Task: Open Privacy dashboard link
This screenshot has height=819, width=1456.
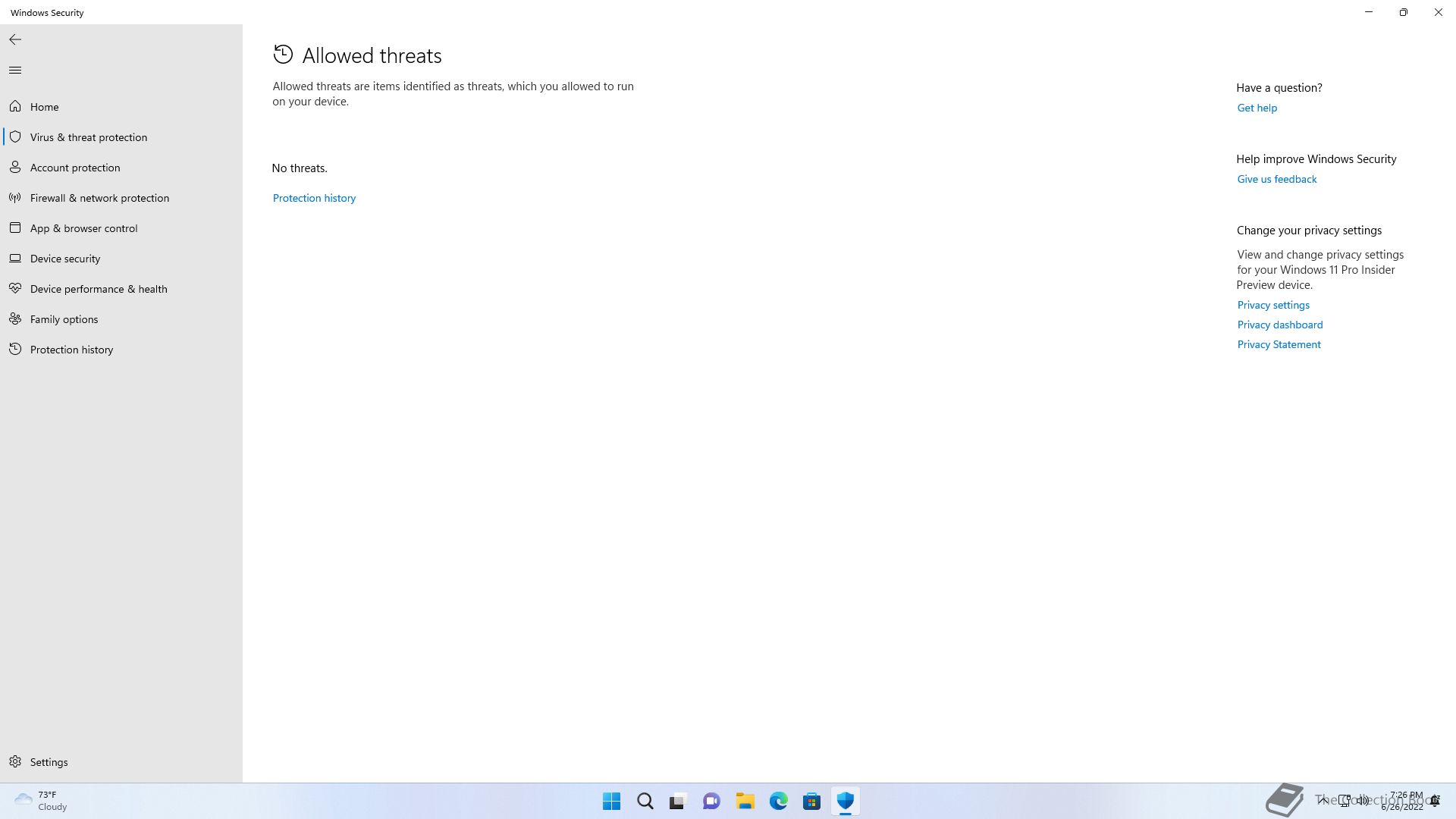Action: point(1280,325)
